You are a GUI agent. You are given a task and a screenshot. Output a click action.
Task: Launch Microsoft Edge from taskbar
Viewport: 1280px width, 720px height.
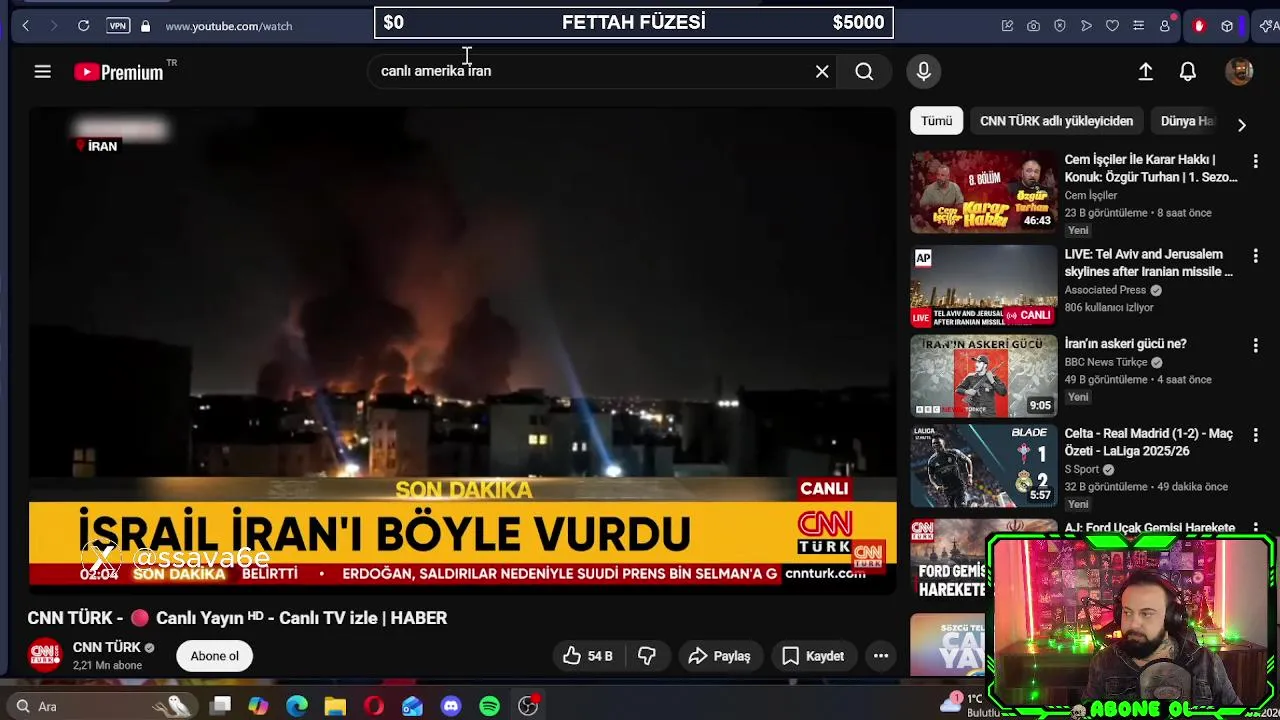[x=297, y=706]
